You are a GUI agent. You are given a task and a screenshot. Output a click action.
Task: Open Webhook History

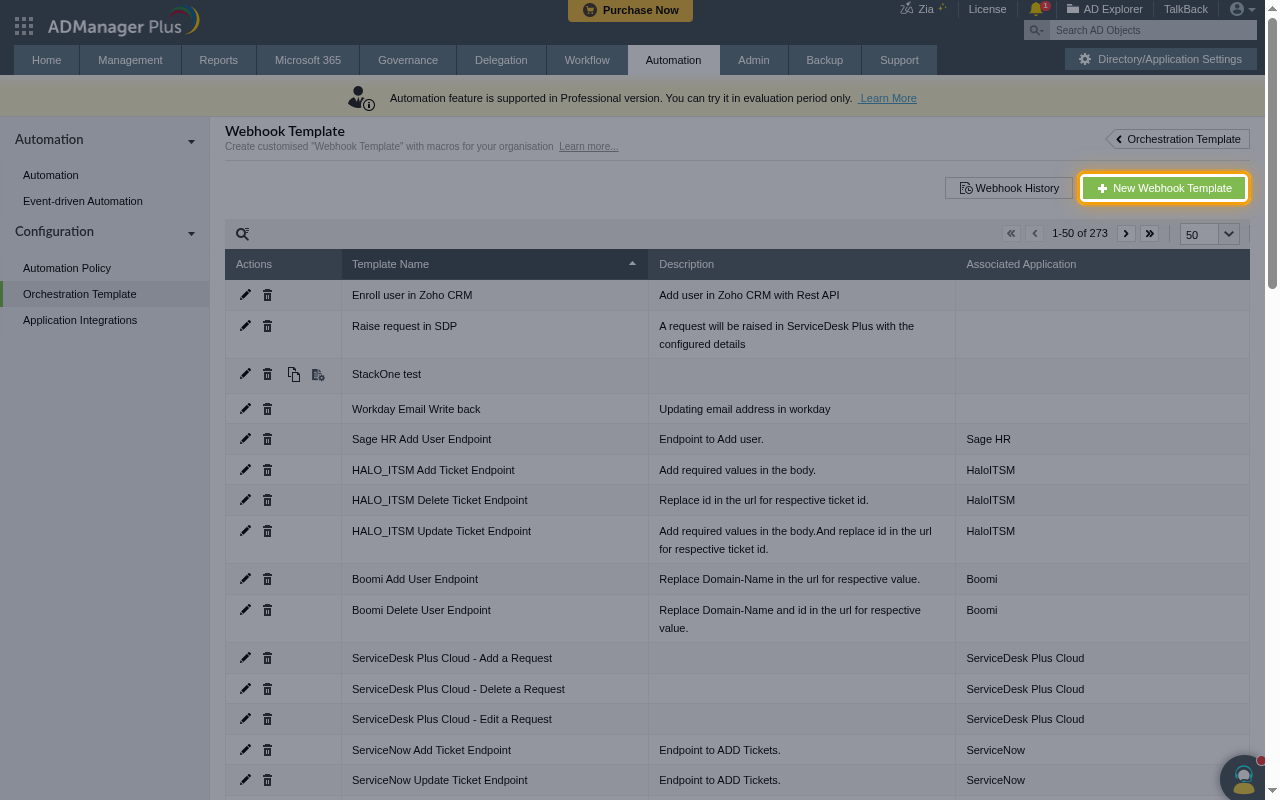click(x=1009, y=188)
